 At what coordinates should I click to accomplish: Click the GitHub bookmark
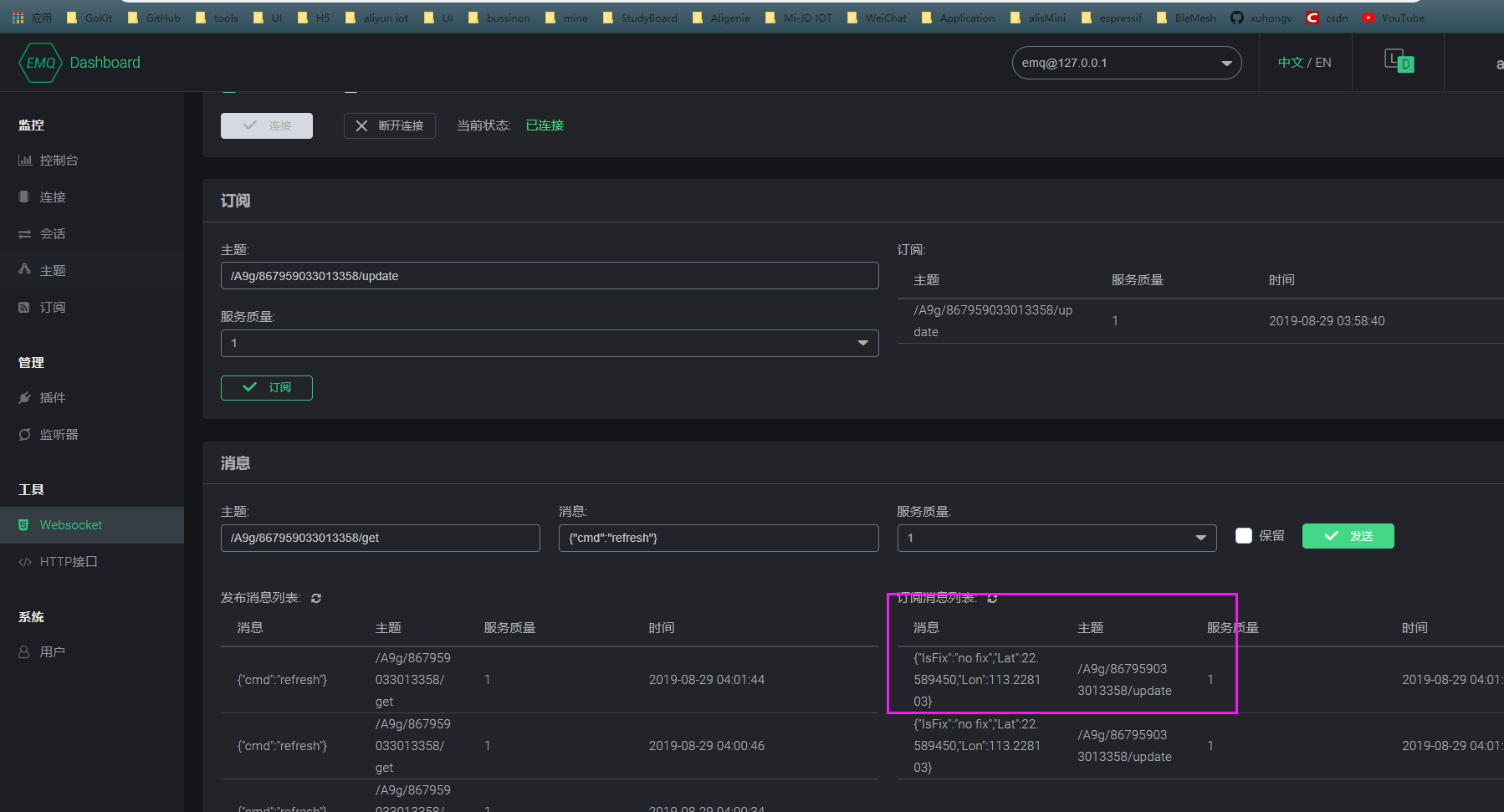pyautogui.click(x=154, y=18)
